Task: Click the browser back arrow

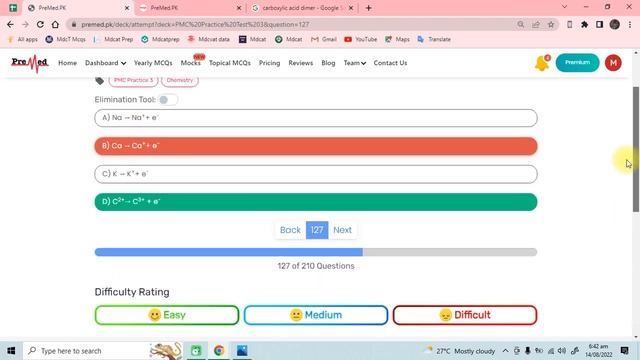Action: tap(10, 24)
